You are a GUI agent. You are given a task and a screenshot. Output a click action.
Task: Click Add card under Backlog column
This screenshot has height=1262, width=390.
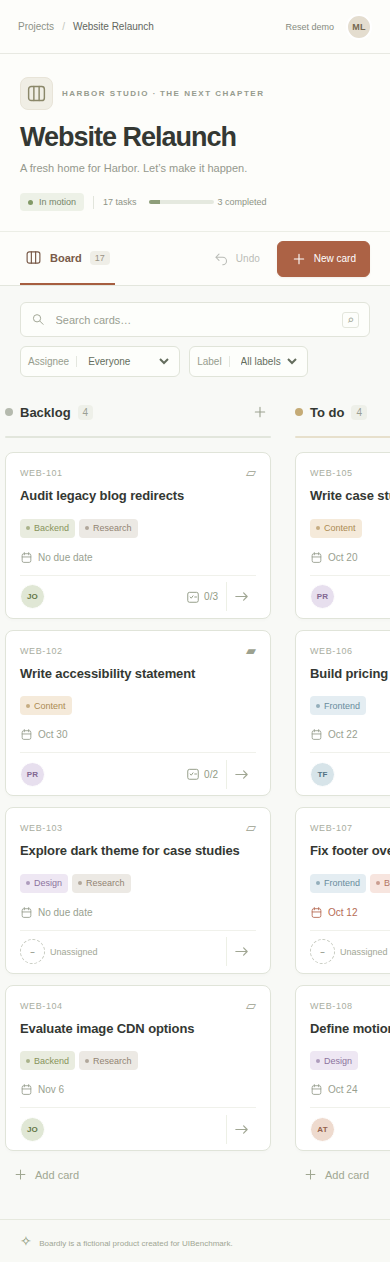tap(47, 1175)
